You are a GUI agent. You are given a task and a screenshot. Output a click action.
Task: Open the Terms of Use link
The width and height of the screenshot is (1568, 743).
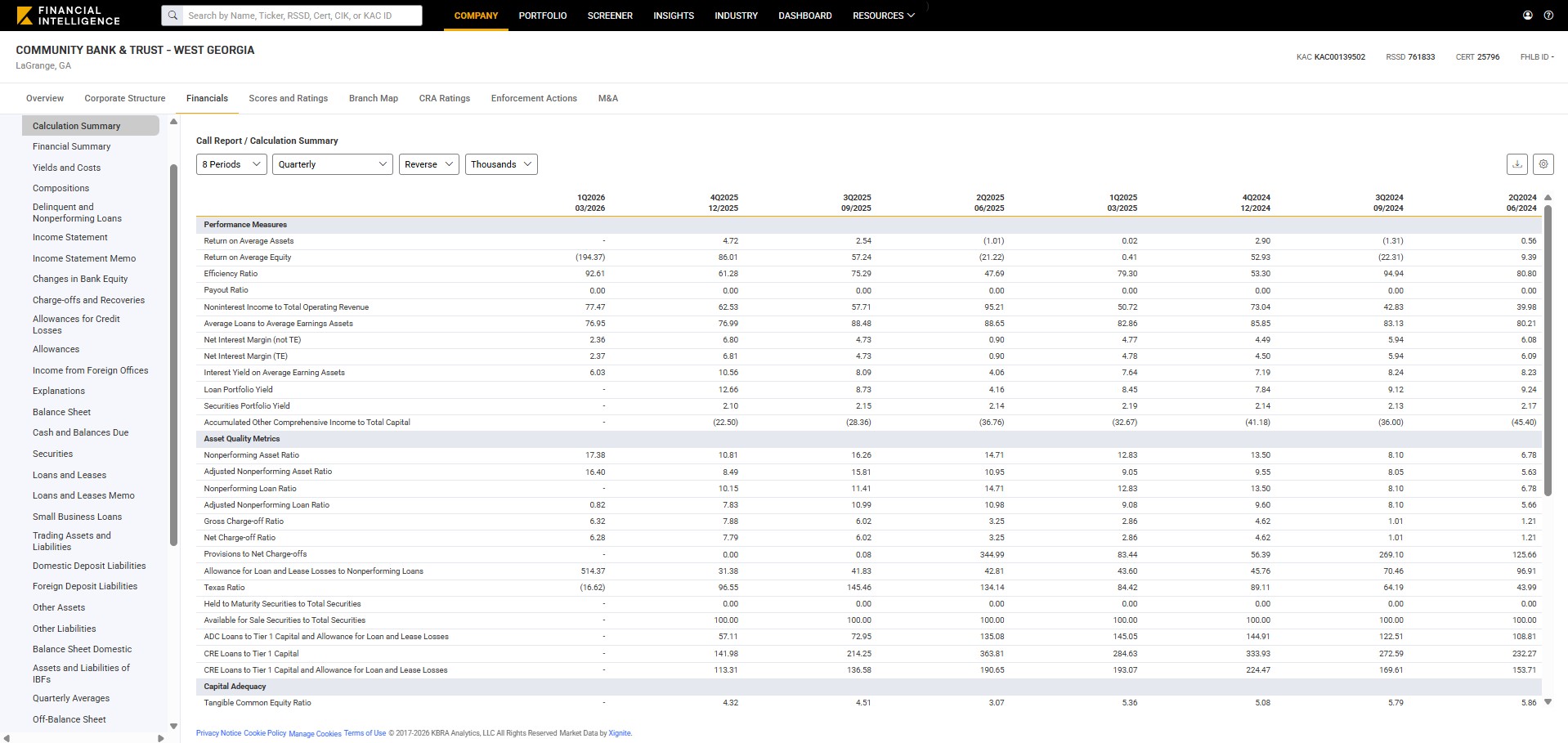(365, 733)
